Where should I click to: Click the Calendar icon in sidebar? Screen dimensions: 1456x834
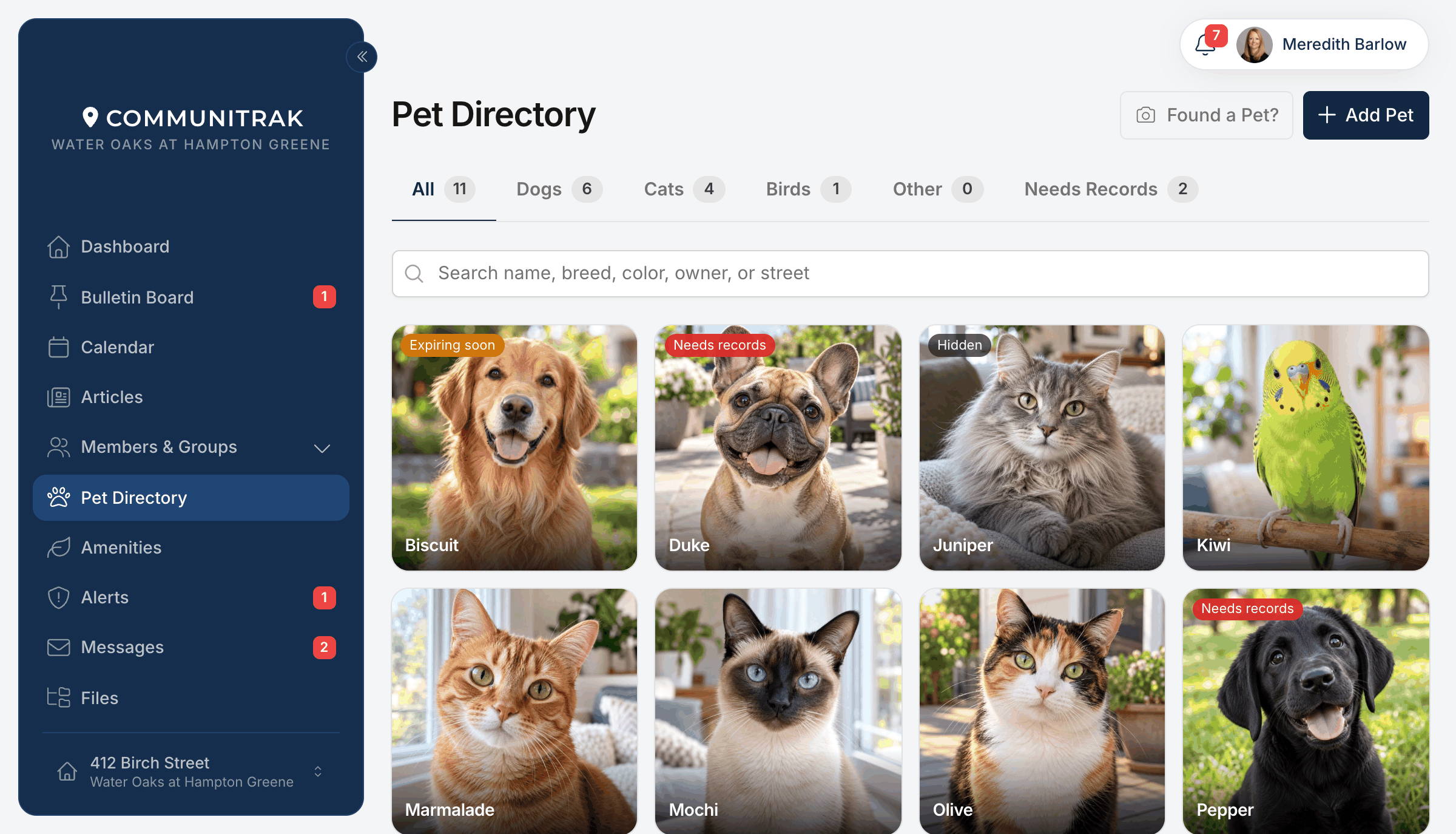[58, 347]
